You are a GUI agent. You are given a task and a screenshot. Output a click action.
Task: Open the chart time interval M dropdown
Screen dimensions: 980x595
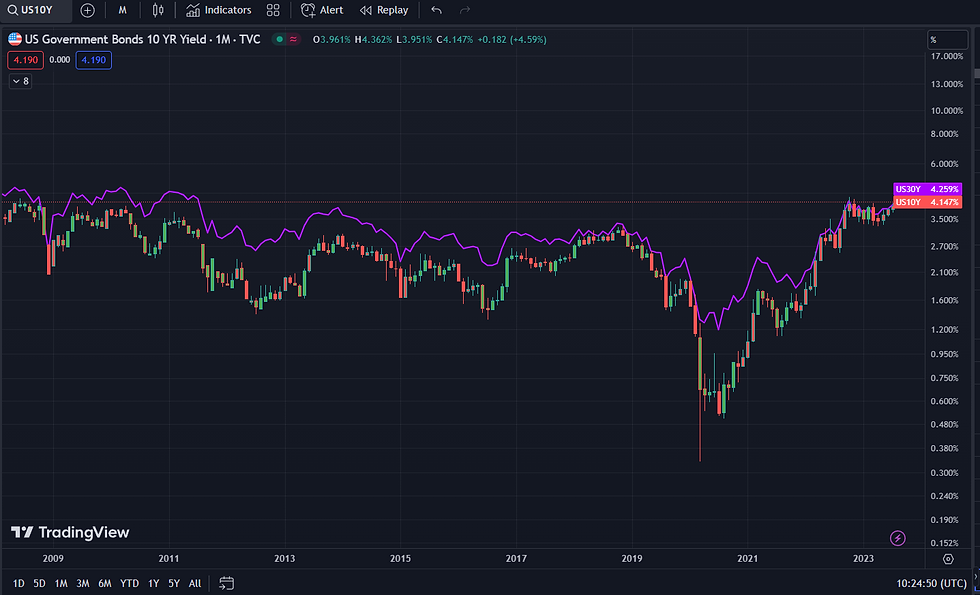pos(122,10)
